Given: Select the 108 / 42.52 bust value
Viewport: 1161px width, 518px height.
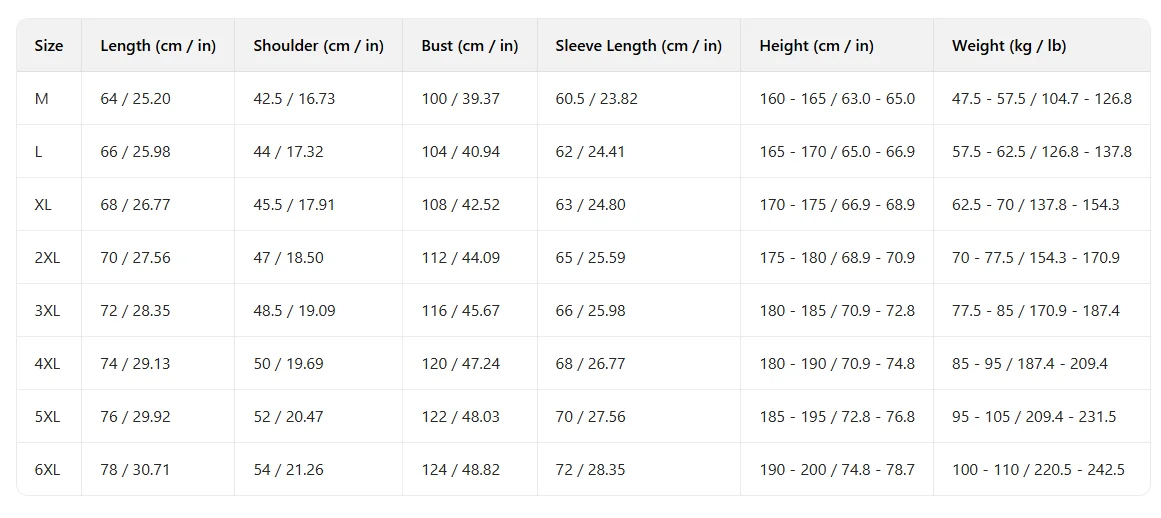Looking at the screenshot, I should (x=461, y=204).
